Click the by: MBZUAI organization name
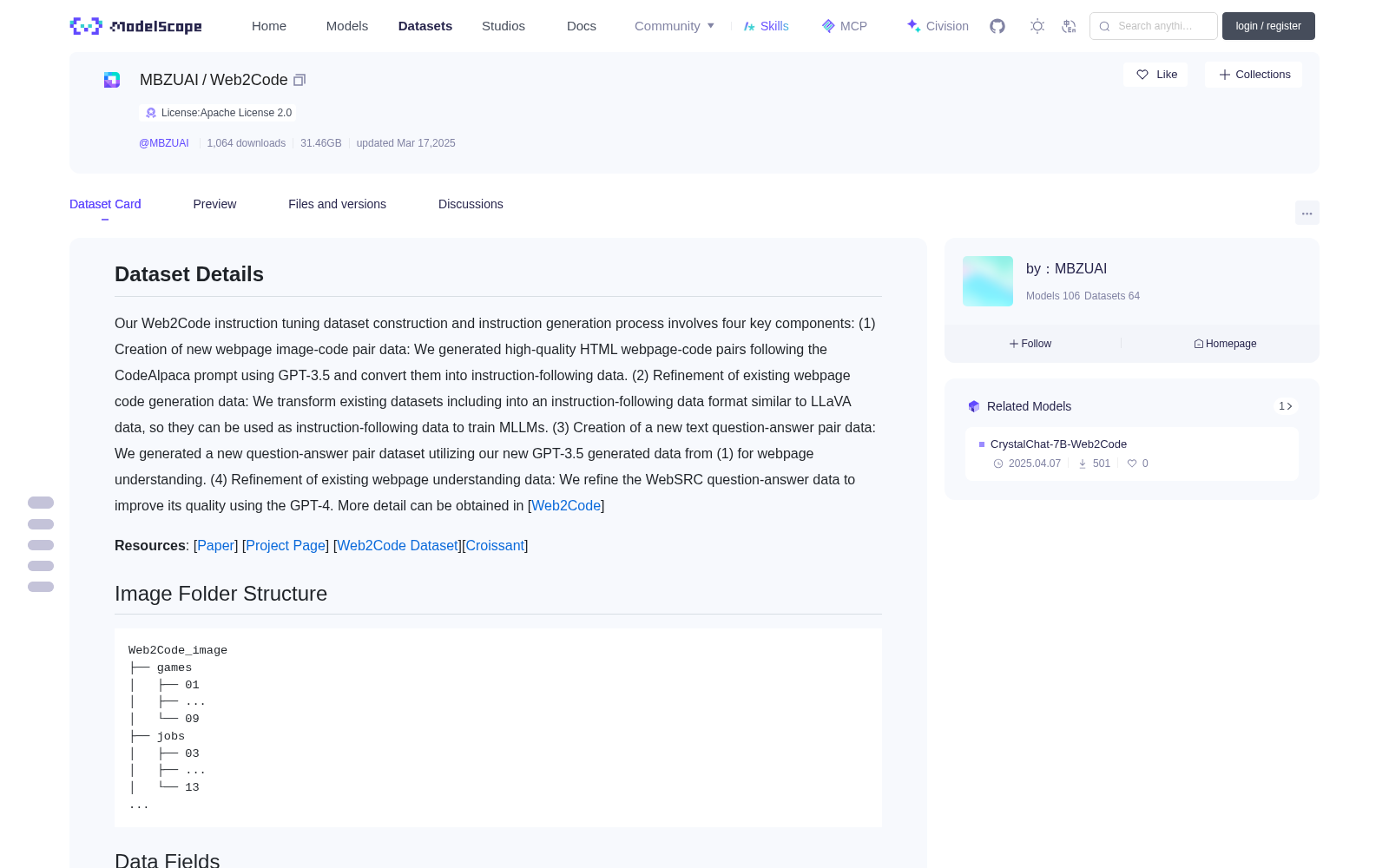The image size is (1389, 868). tap(1066, 269)
